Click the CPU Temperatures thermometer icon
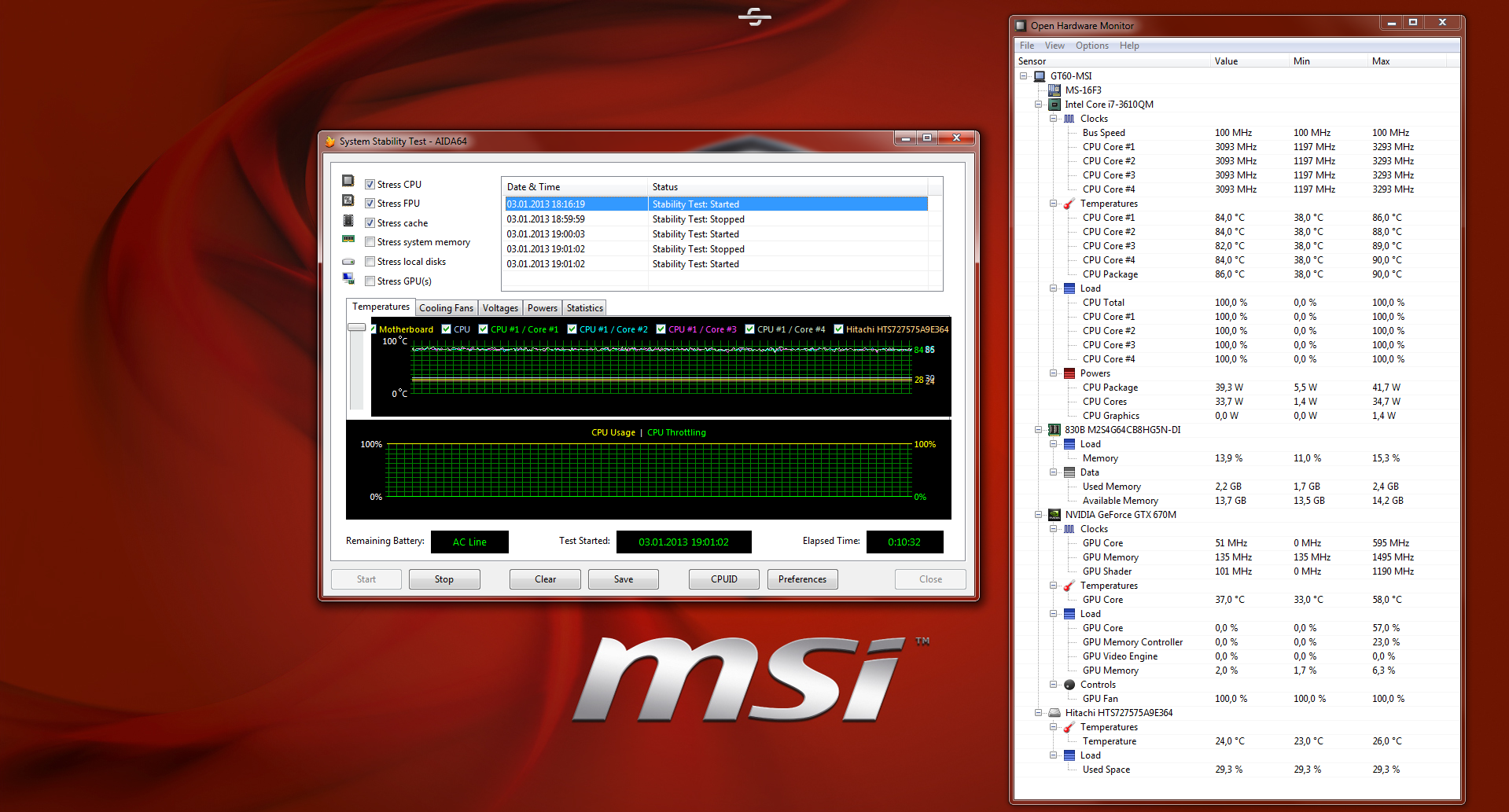Viewport: 1509px width, 812px height. click(x=1069, y=204)
